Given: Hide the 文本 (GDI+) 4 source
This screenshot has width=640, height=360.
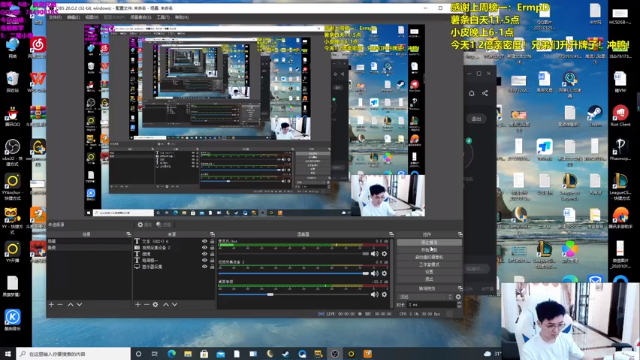Looking at the screenshot, I should (204, 241).
